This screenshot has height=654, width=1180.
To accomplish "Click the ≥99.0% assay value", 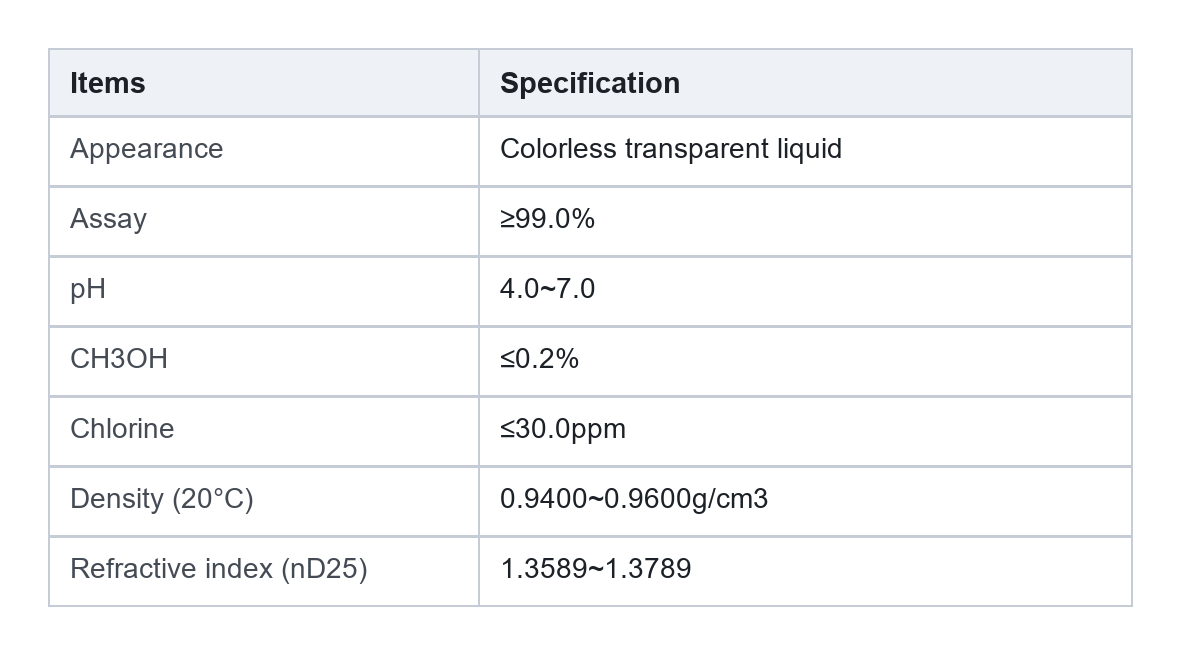I will click(x=547, y=219).
